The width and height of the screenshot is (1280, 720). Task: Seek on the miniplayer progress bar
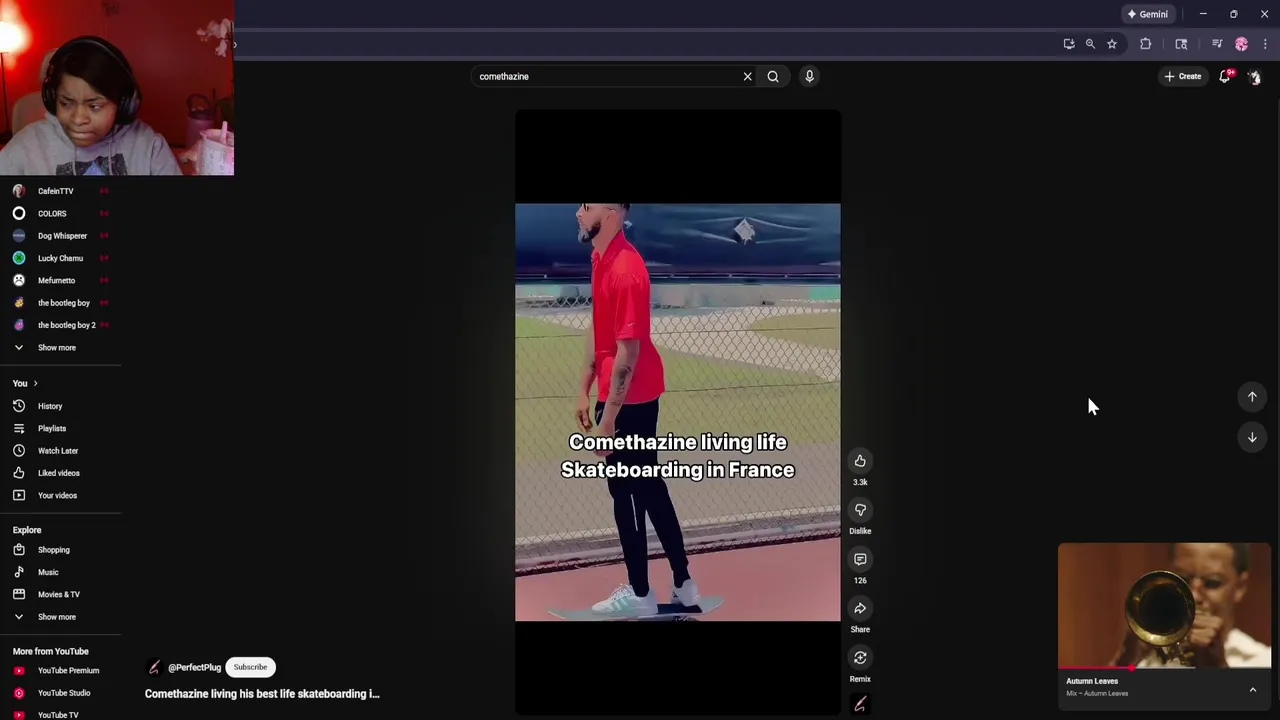click(1164, 667)
